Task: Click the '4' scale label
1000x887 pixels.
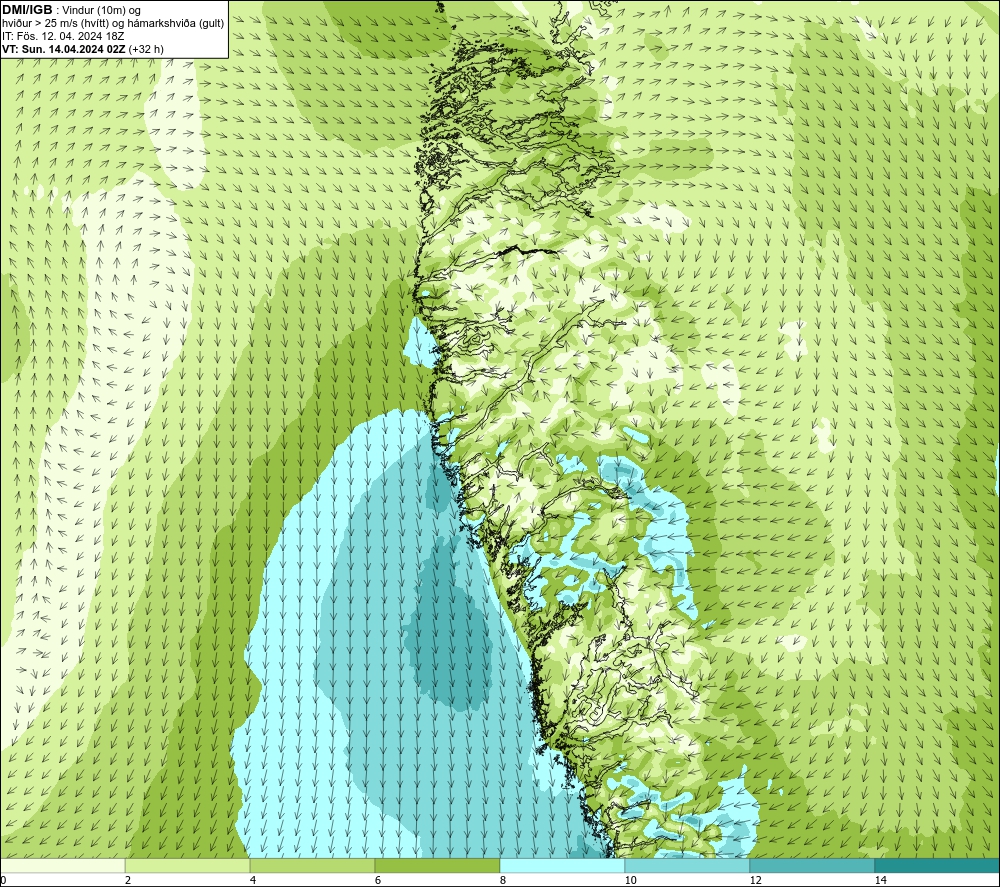Action: coord(253,880)
